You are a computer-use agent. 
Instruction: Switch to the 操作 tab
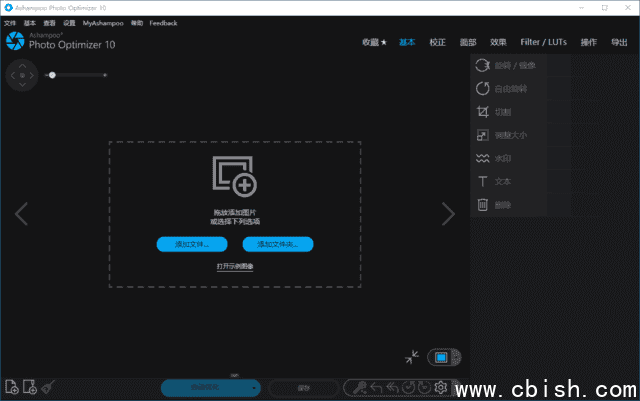(589, 42)
